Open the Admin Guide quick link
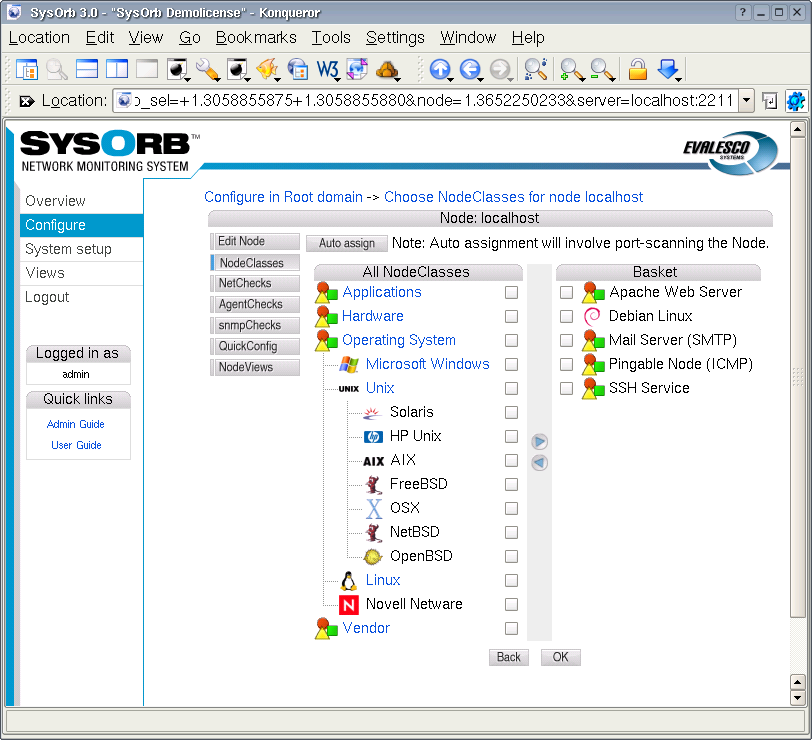Viewport: 812px width, 740px height. tap(76, 424)
